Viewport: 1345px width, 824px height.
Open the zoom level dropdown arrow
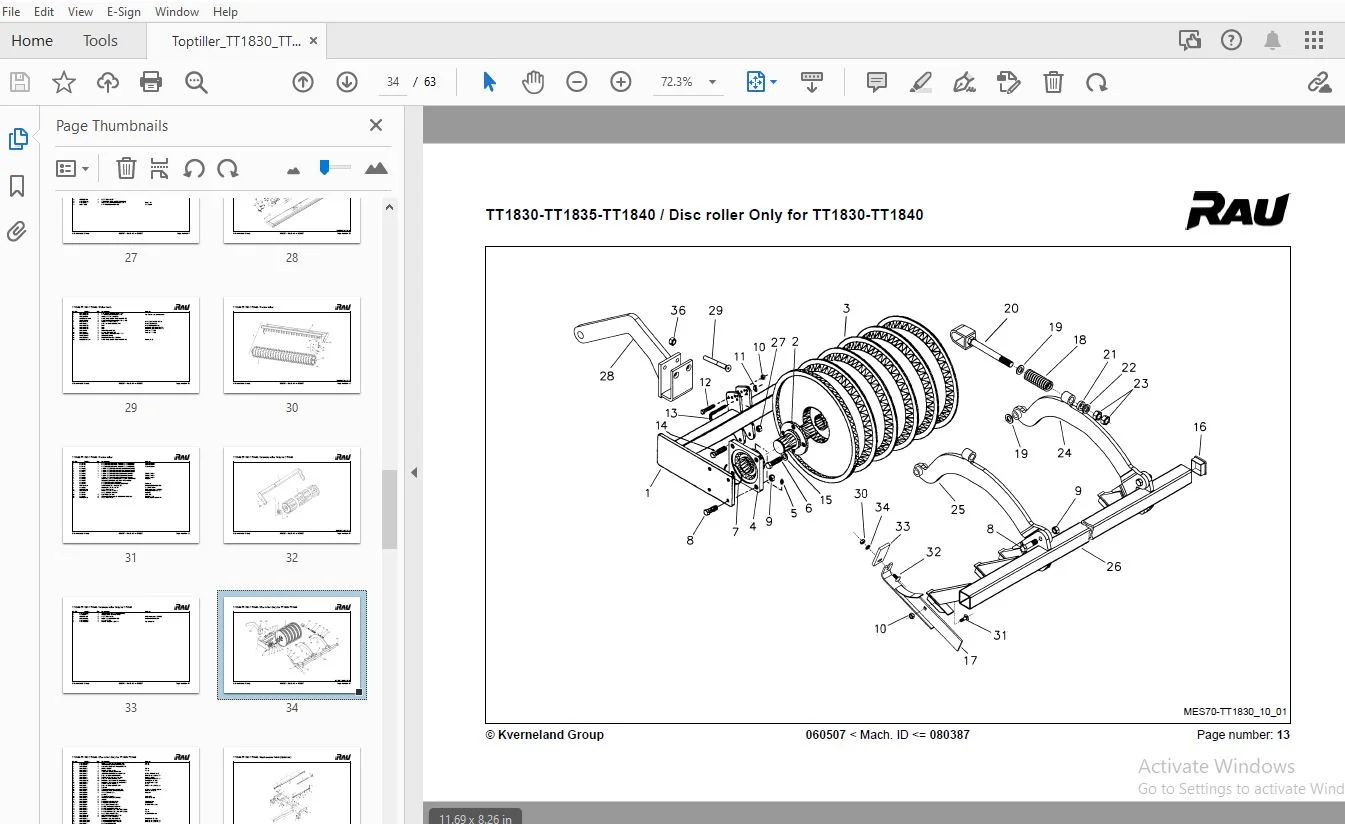(713, 82)
